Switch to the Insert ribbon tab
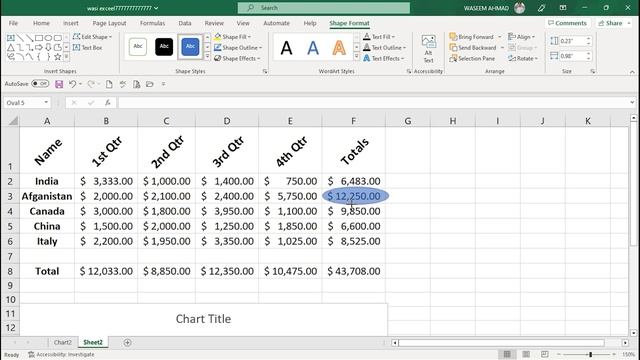640x360 pixels. [x=71, y=23]
